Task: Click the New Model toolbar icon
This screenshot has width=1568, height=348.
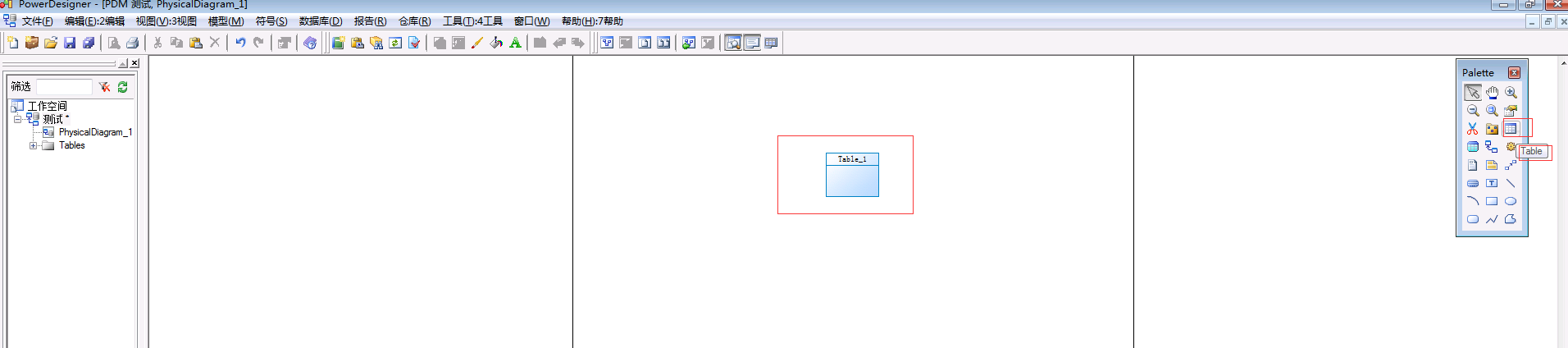Action: click(x=12, y=43)
